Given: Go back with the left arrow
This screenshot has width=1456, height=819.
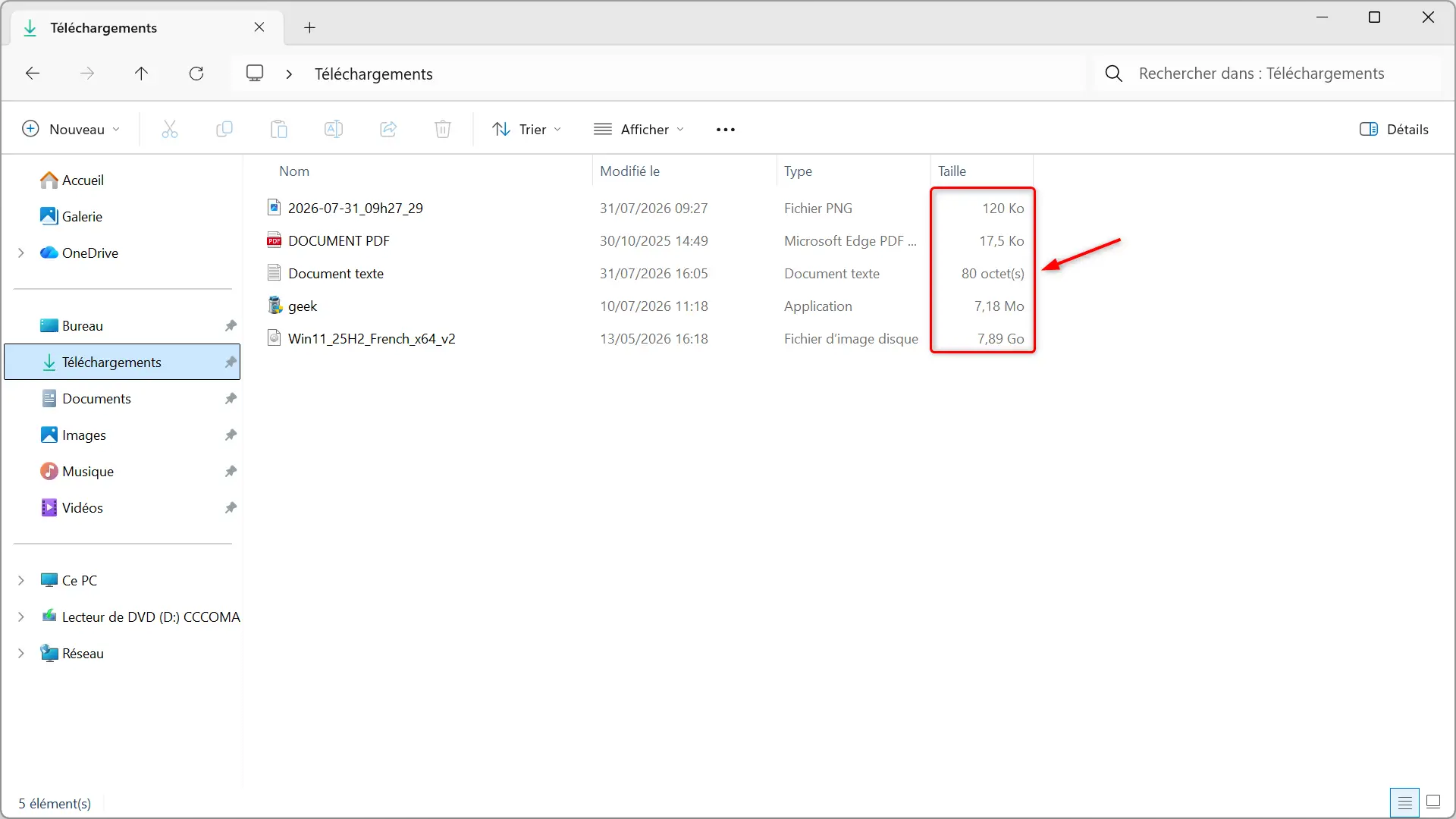Looking at the screenshot, I should [33, 74].
